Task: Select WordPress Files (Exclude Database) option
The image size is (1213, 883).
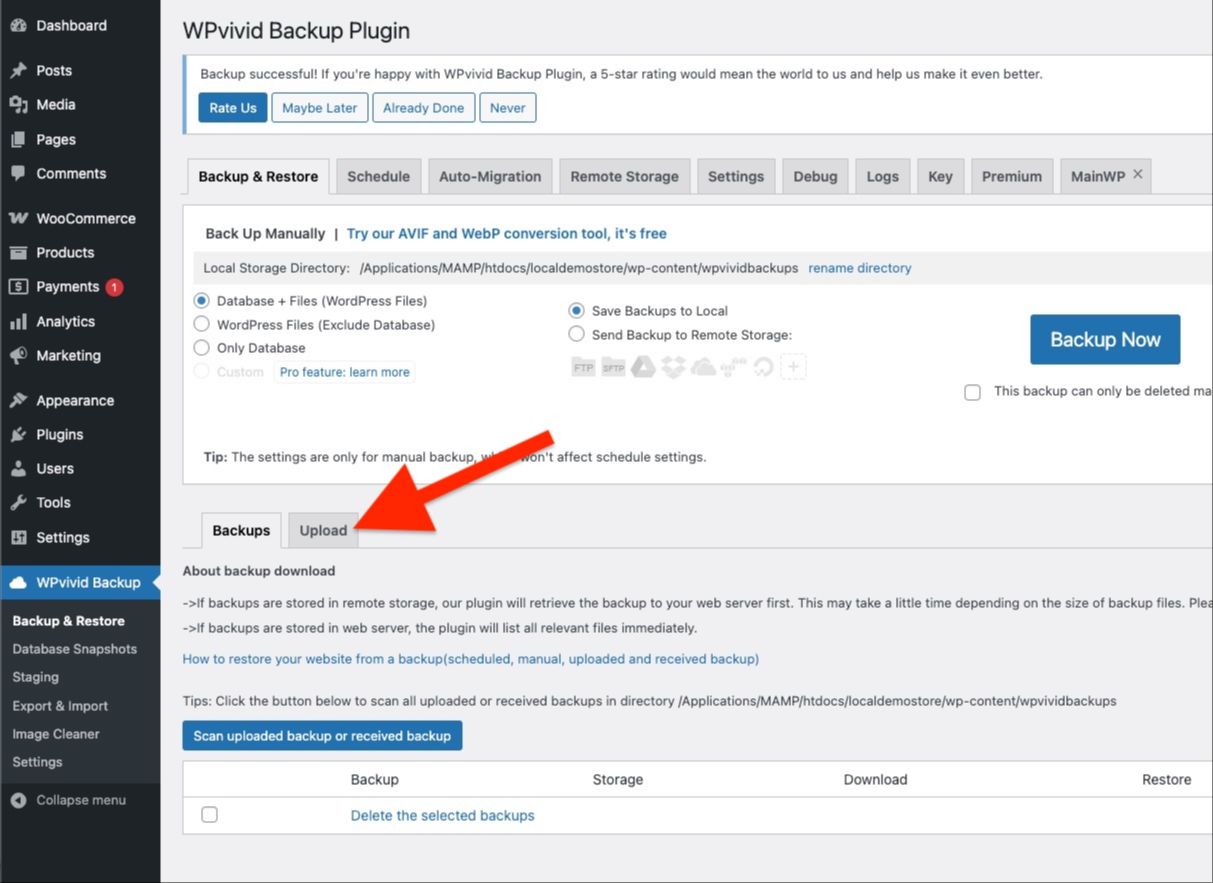Action: [202, 324]
